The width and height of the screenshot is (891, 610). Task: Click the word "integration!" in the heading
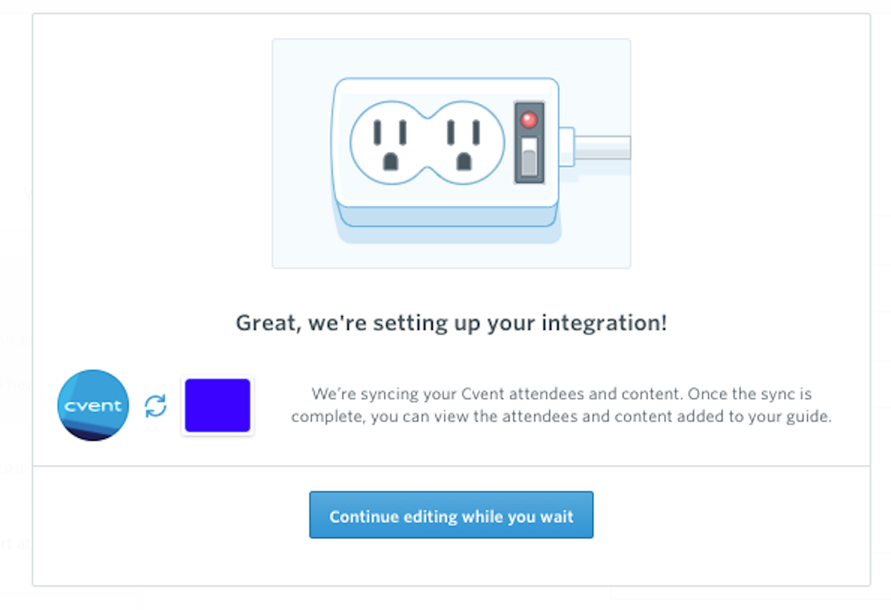604,323
